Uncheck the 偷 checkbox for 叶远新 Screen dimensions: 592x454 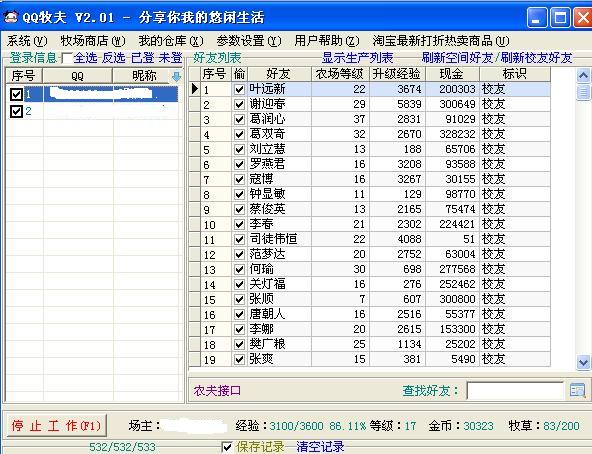tap(239, 89)
